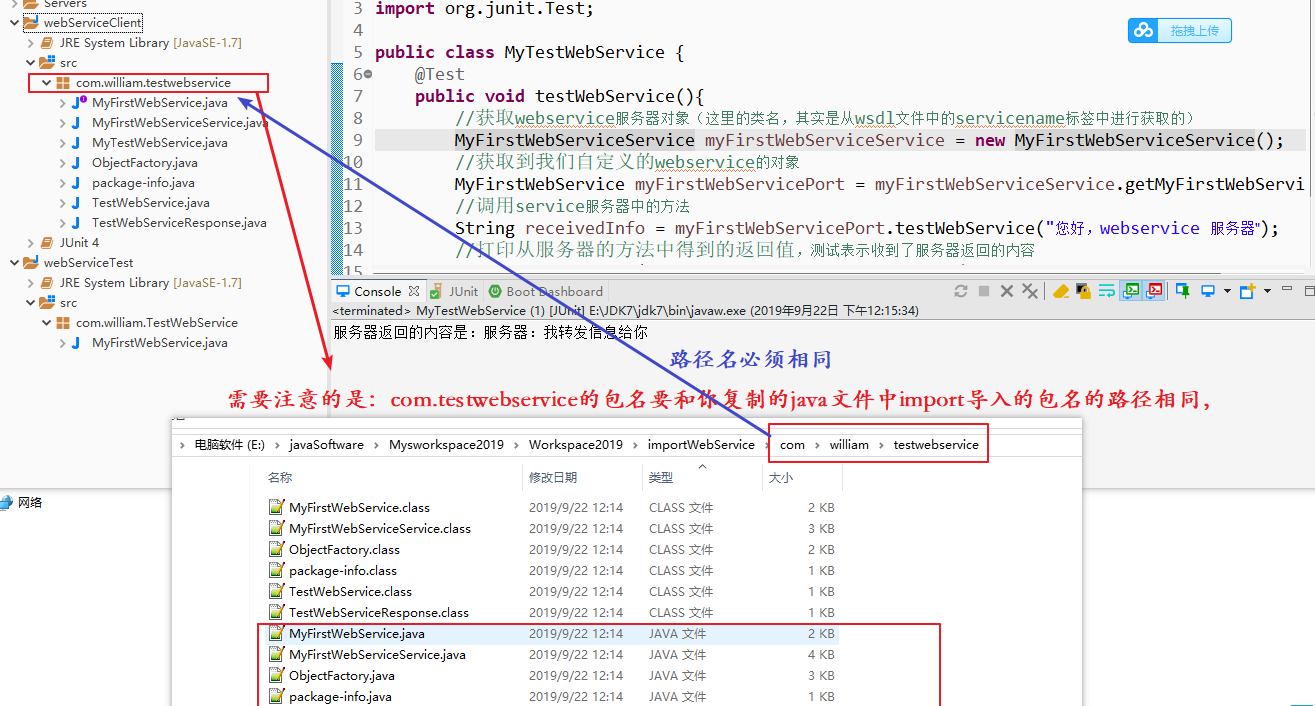1315x706 pixels.
Task: Switch to the Boot Dashboard tab
Action: pyautogui.click(x=546, y=291)
